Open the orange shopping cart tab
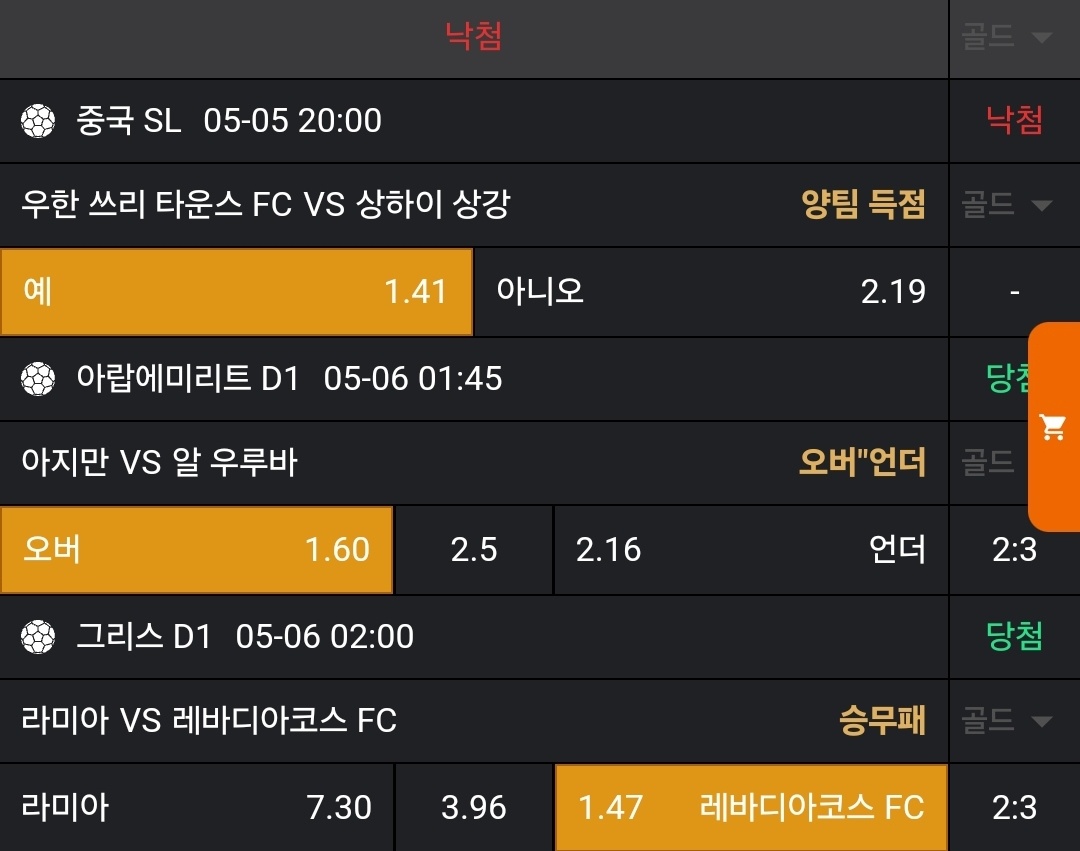This screenshot has height=851, width=1080. 1053,427
